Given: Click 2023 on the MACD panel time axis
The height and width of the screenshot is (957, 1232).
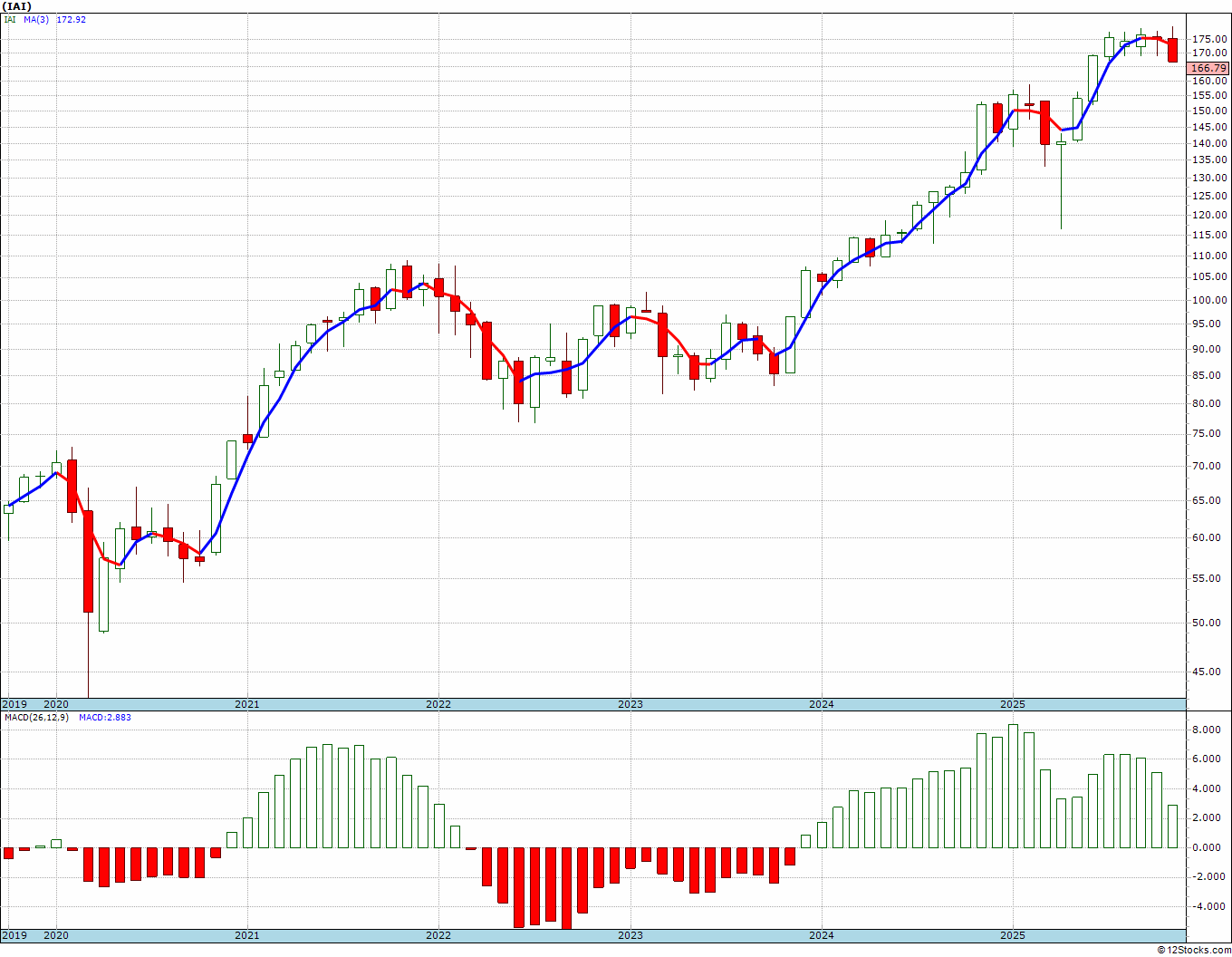Looking at the screenshot, I should click(630, 935).
